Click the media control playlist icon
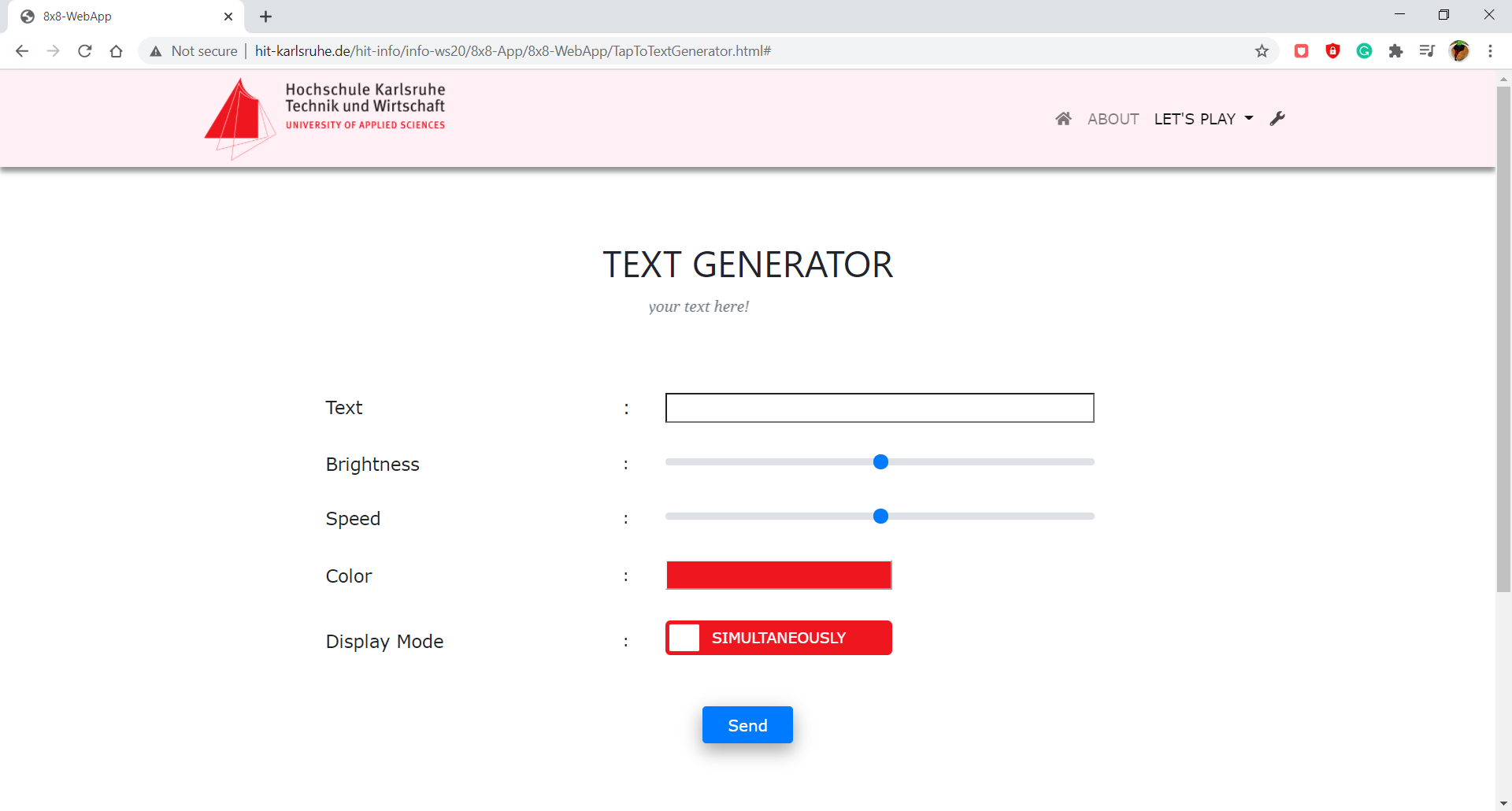Screen dimensions: 1512x811 [x=1427, y=51]
